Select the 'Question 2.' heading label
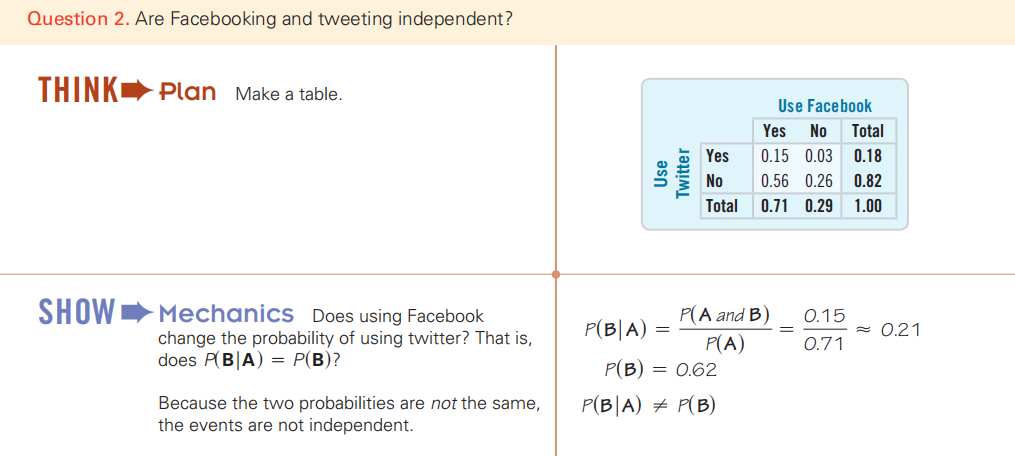Viewport: 1015px width, 456px height. (x=78, y=19)
